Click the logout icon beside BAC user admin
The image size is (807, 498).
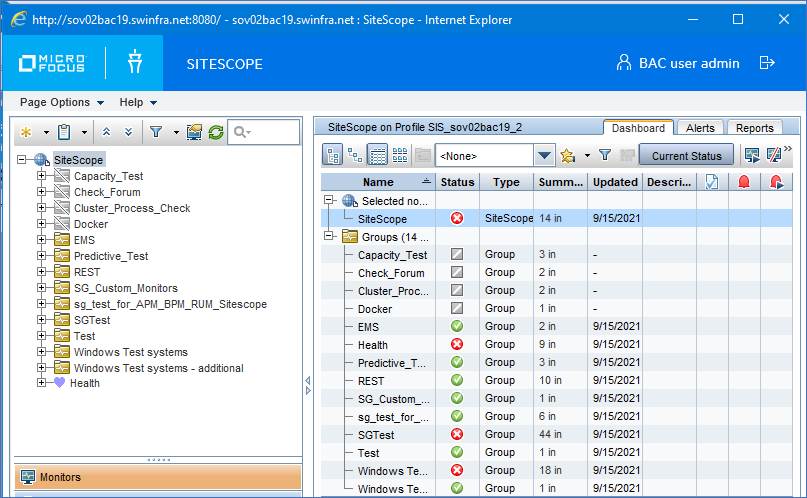point(767,63)
